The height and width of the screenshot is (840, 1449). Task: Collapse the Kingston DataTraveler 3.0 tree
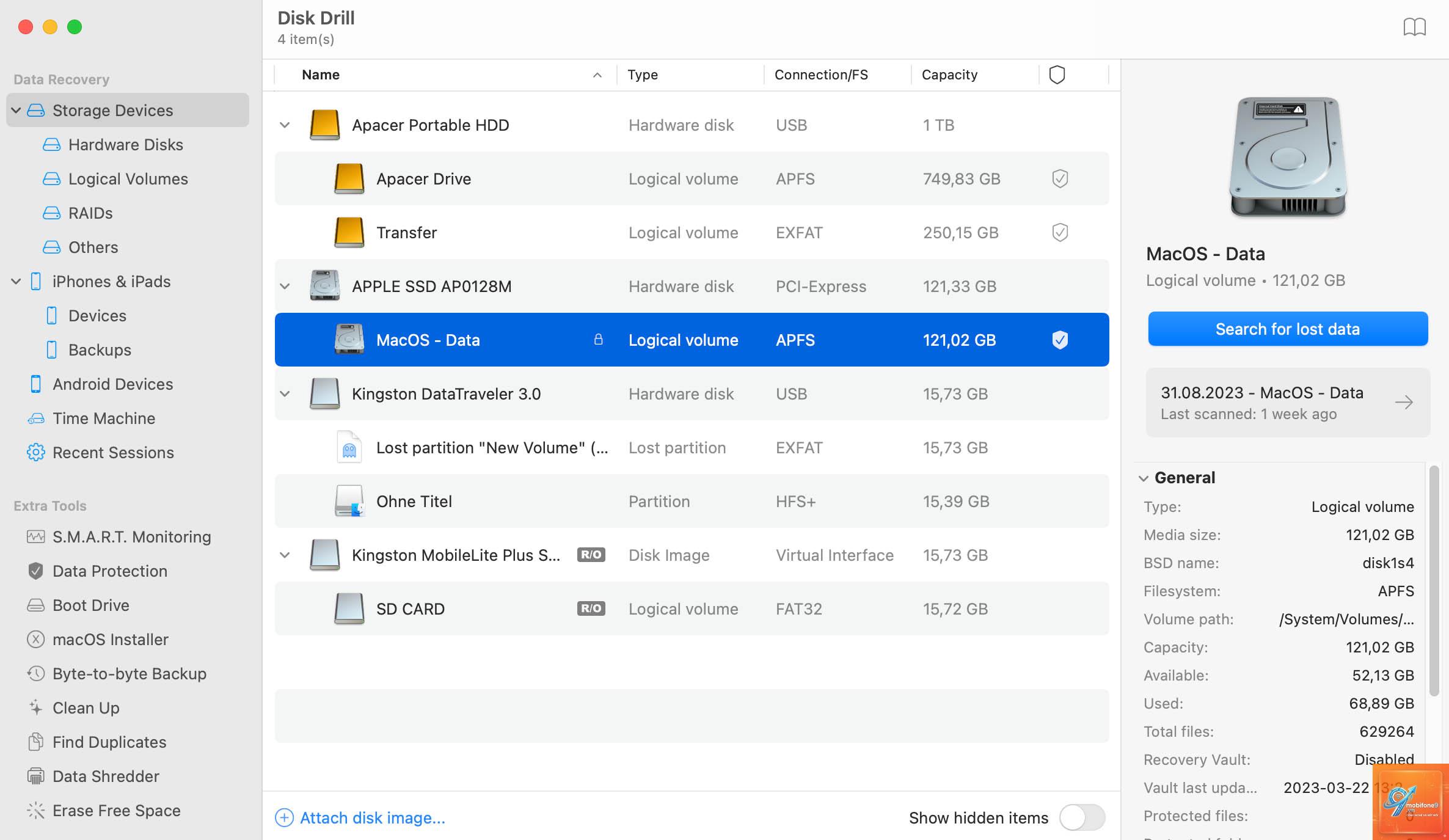click(x=285, y=394)
